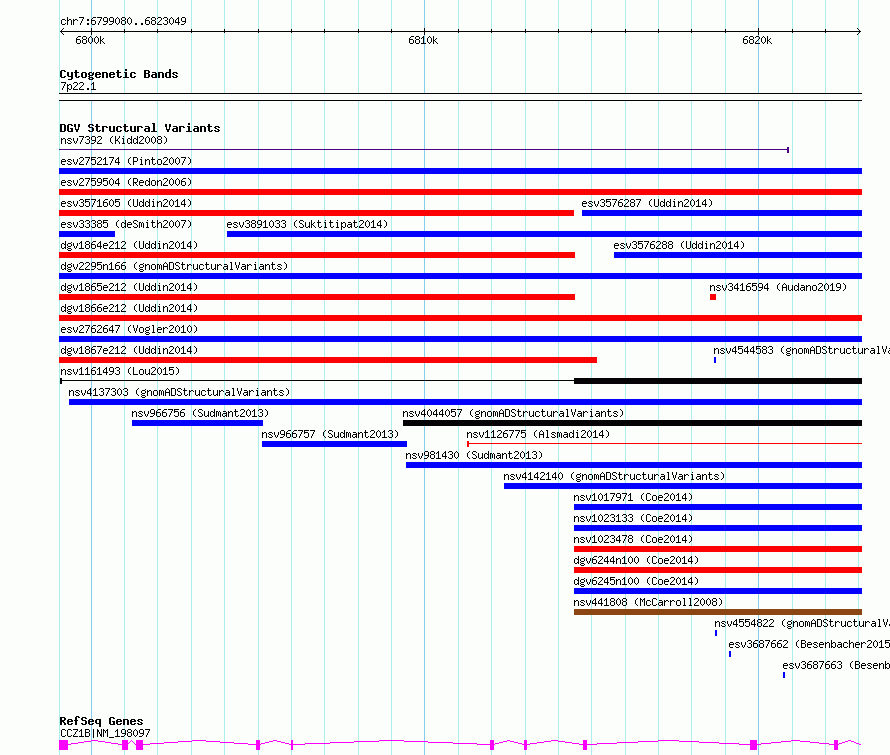Click esv3571605 (Uddin2014) variant label

point(126,203)
